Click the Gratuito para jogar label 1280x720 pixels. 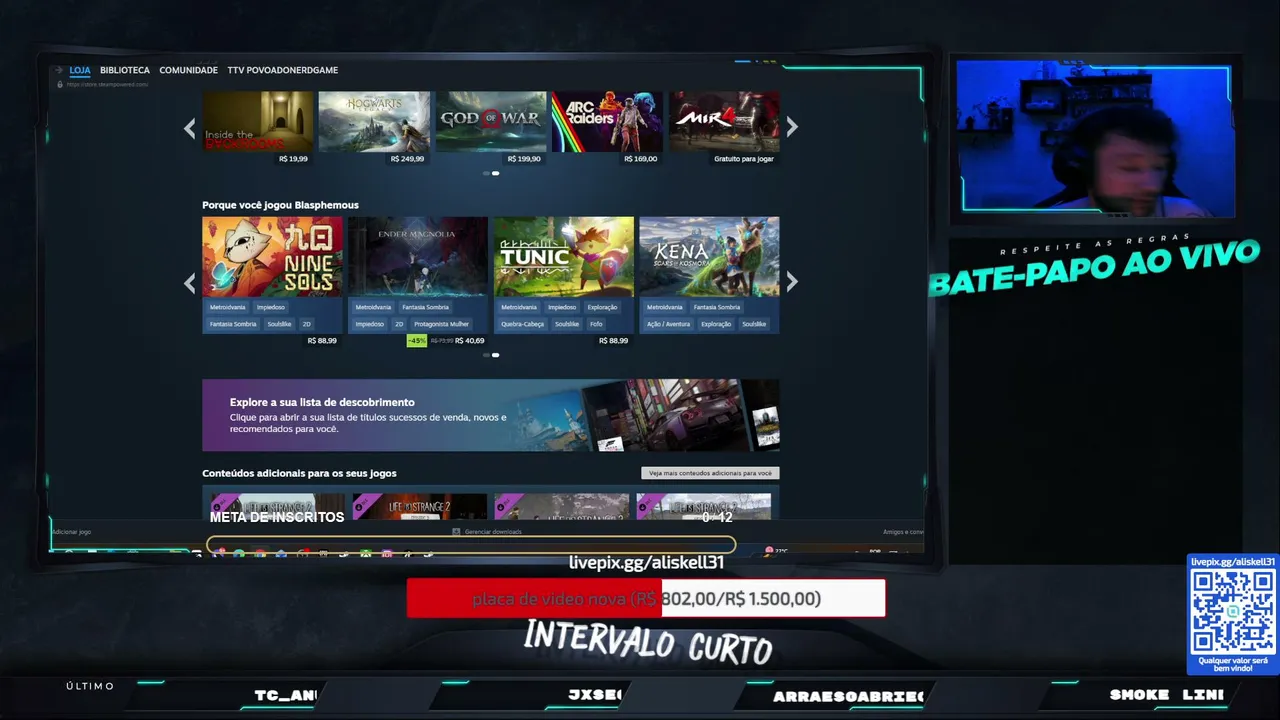coord(744,159)
